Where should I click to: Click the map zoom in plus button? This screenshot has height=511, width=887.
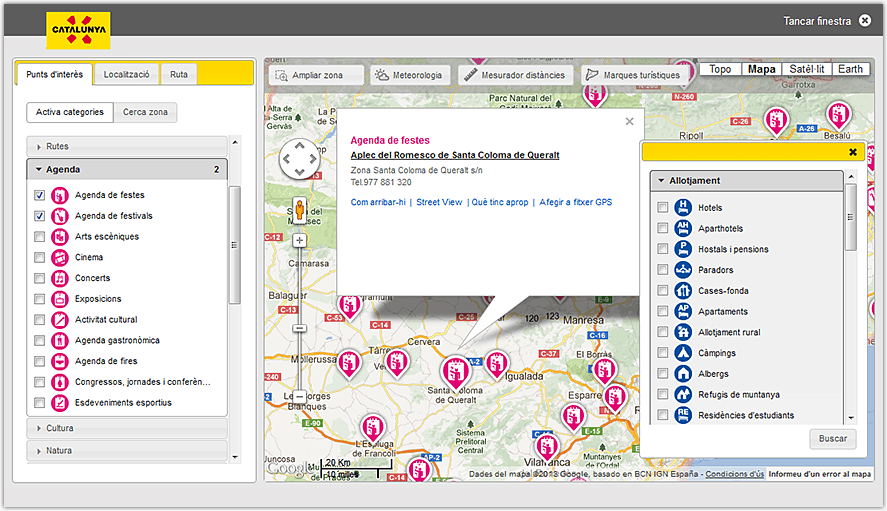point(299,240)
